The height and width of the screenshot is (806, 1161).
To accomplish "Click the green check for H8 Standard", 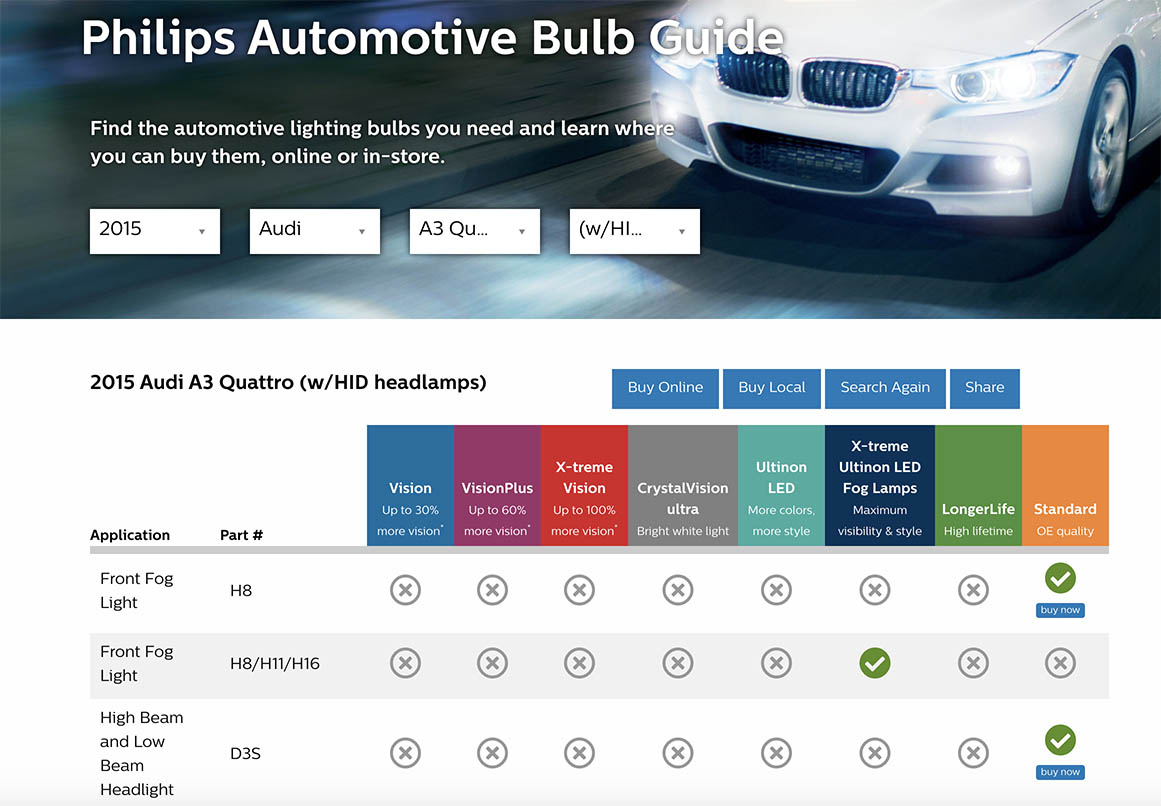I will tap(1060, 578).
